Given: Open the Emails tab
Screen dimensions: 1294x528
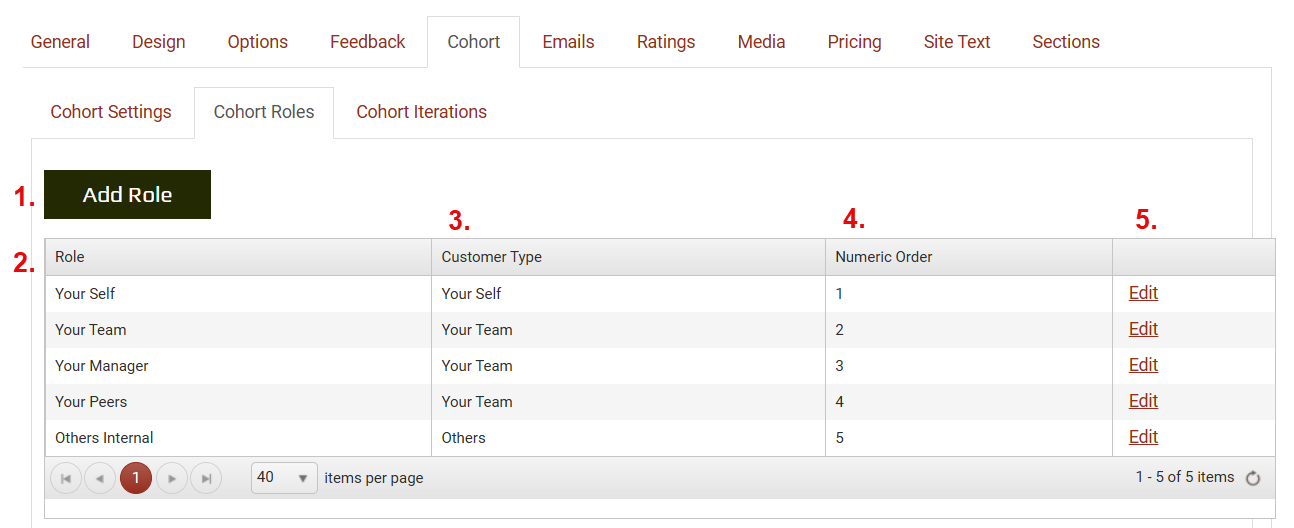Looking at the screenshot, I should tap(568, 42).
